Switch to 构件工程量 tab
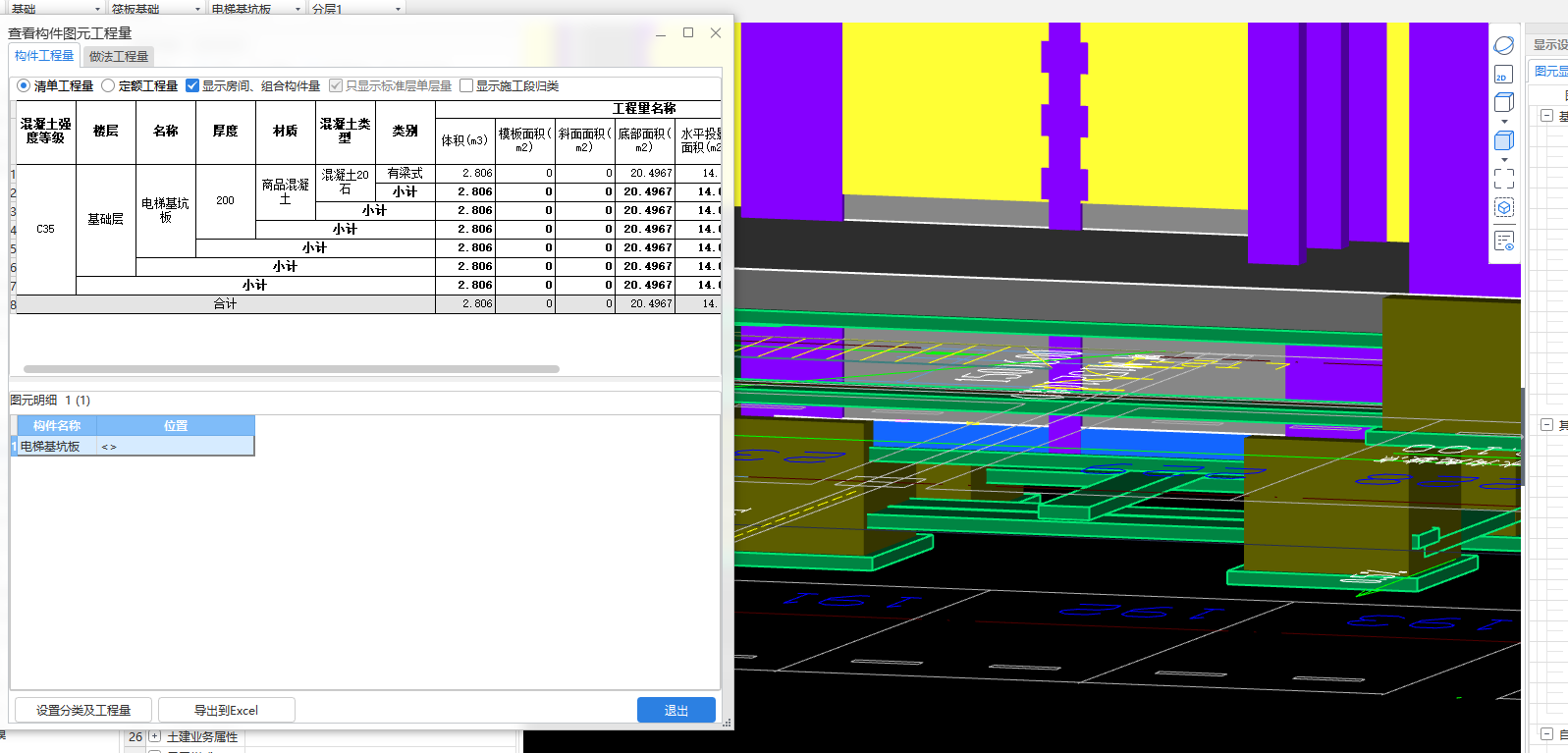 tap(44, 56)
